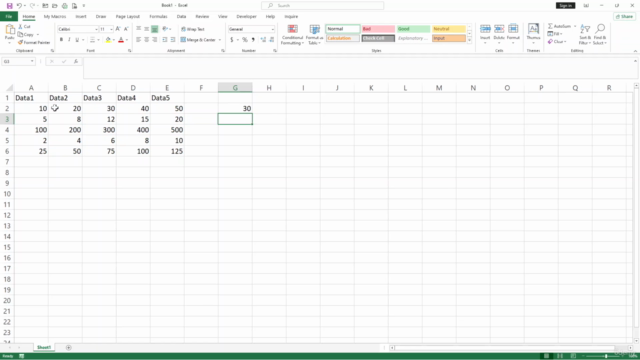Image resolution: width=640 pixels, height=360 pixels.
Task: Toggle right text alignment
Action: pyautogui.click(x=155, y=40)
